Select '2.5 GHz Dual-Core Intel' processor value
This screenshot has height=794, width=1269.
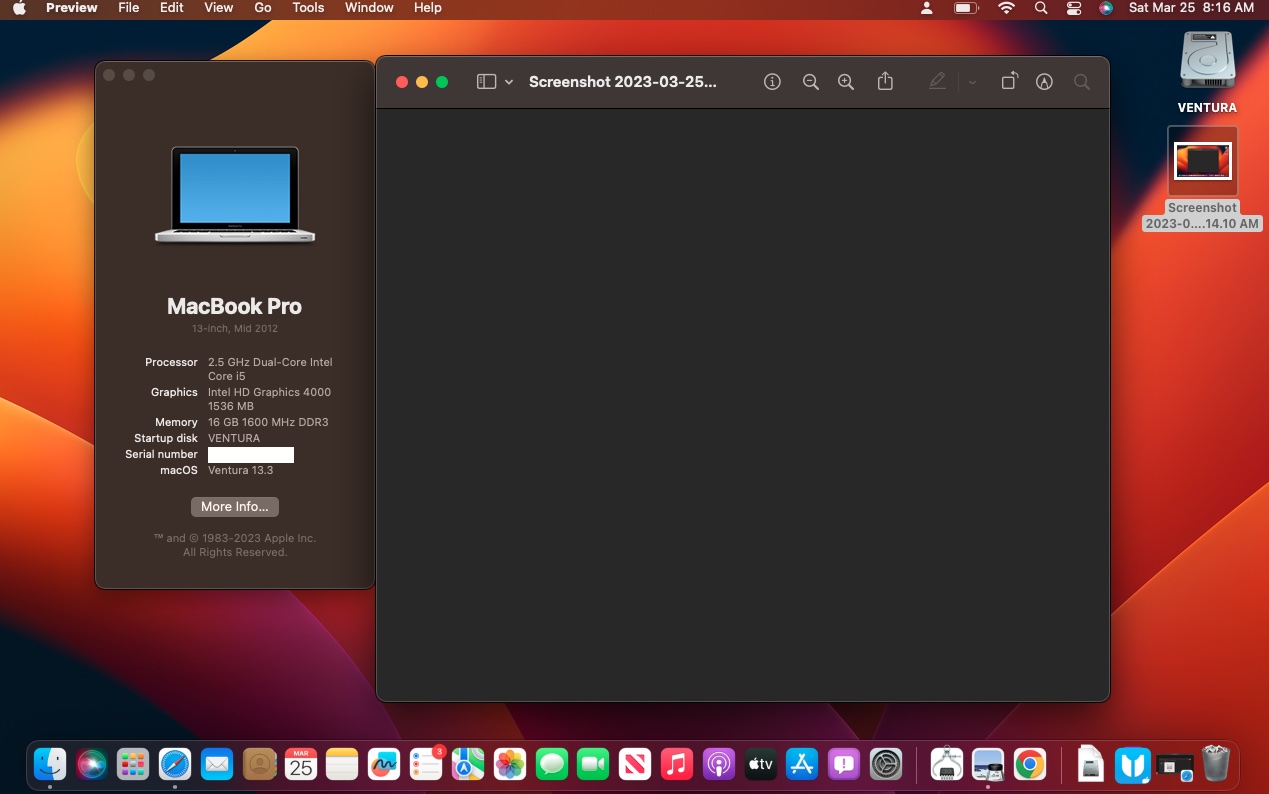tap(270, 362)
